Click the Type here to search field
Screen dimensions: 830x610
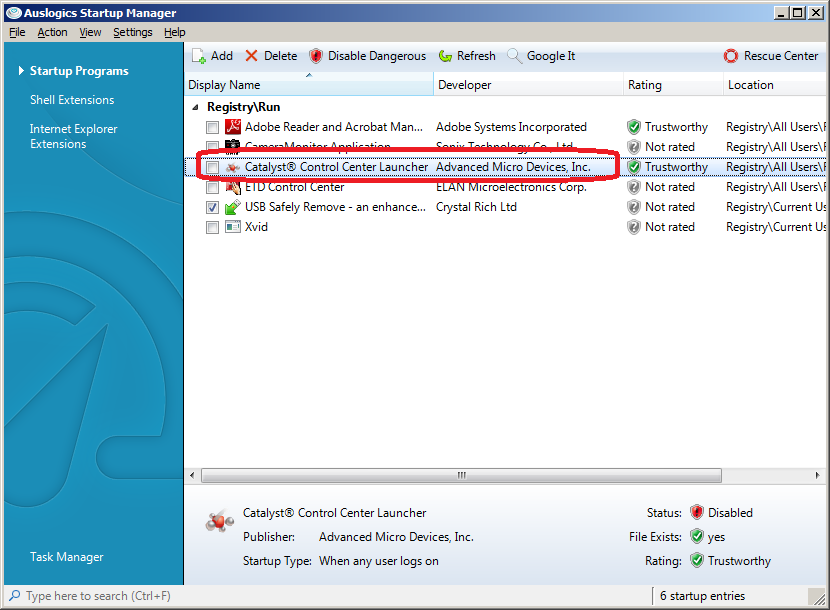(x=98, y=596)
